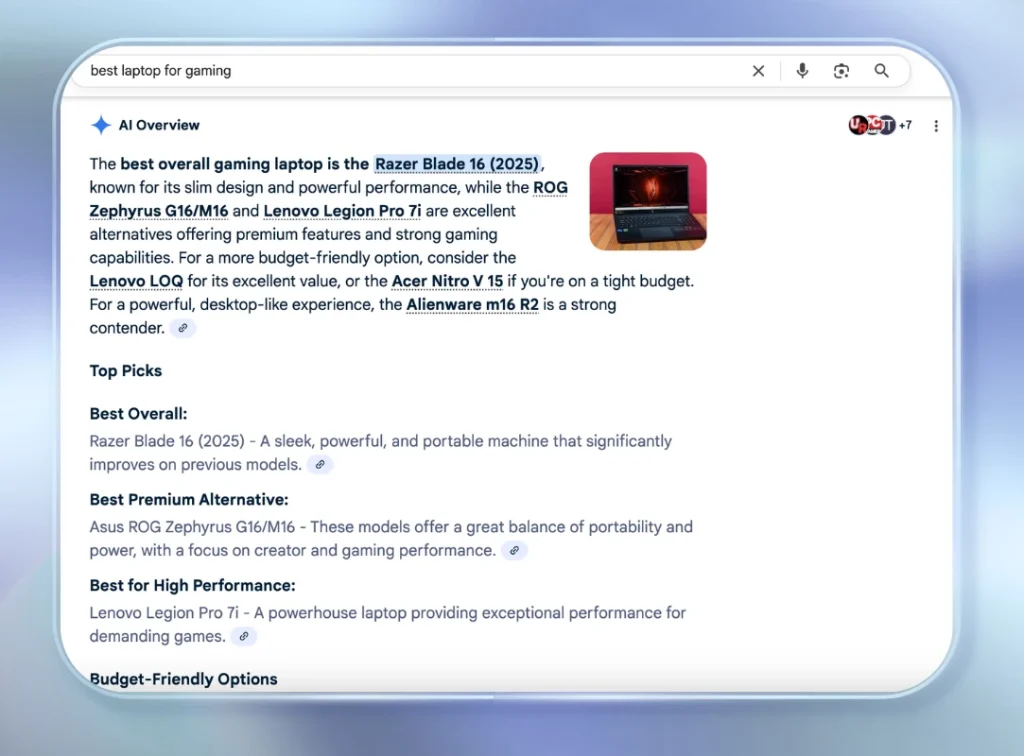Open search by image camera icon

(842, 71)
